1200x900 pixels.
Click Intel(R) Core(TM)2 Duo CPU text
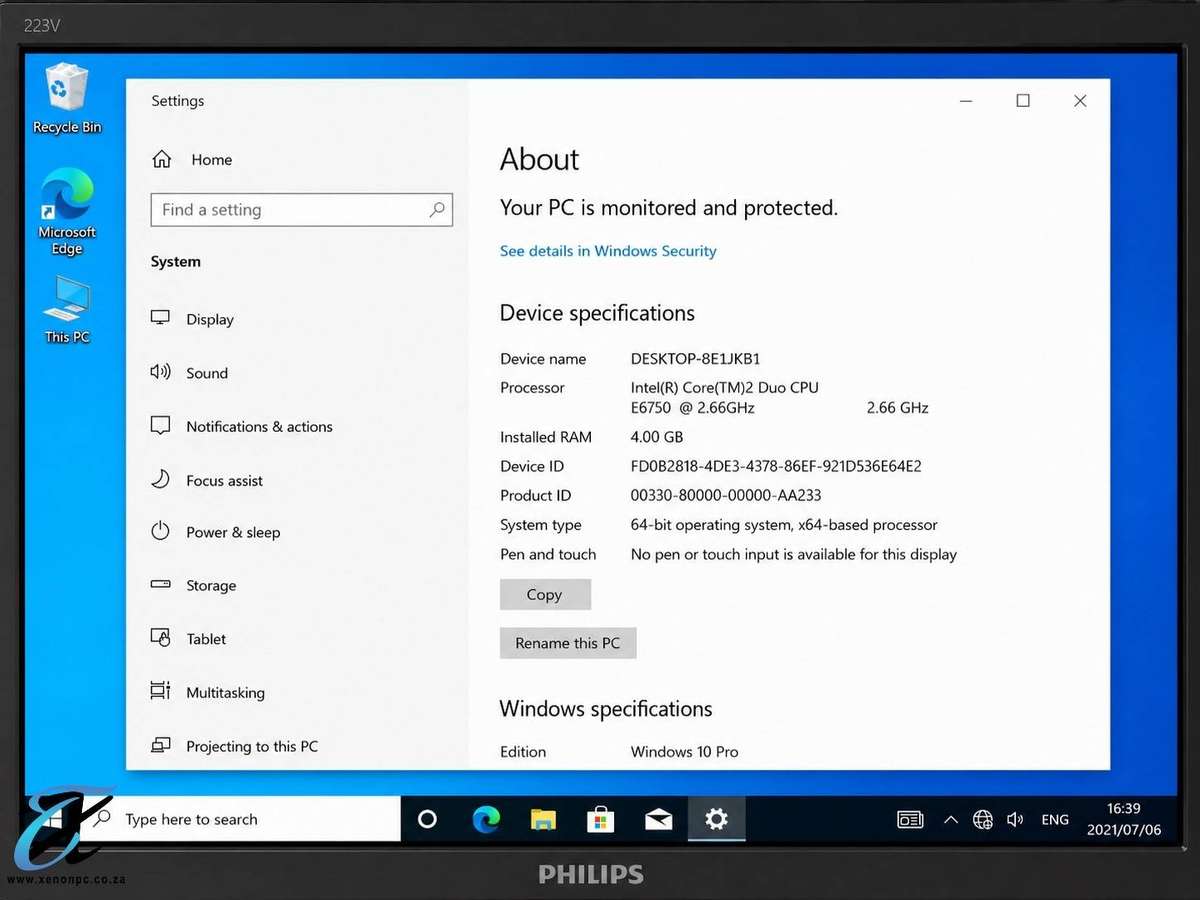725,388
